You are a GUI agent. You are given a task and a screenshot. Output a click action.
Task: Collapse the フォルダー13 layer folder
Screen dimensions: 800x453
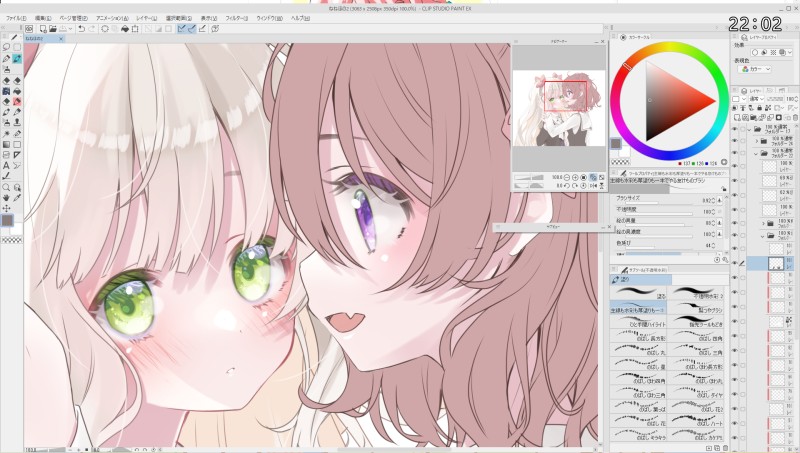tap(749, 130)
